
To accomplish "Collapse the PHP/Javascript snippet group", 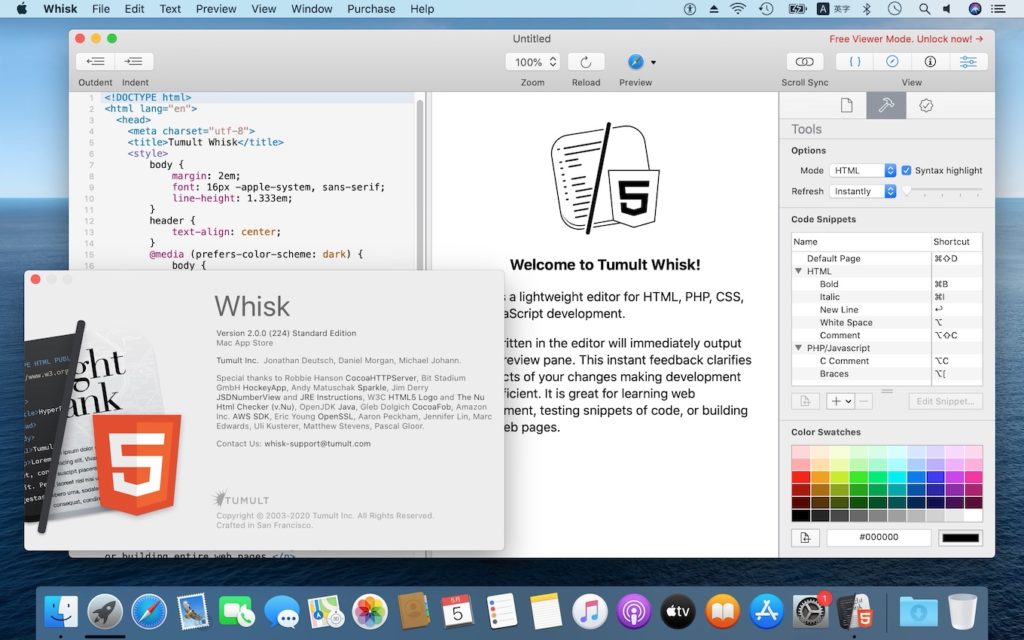I will 799,348.
